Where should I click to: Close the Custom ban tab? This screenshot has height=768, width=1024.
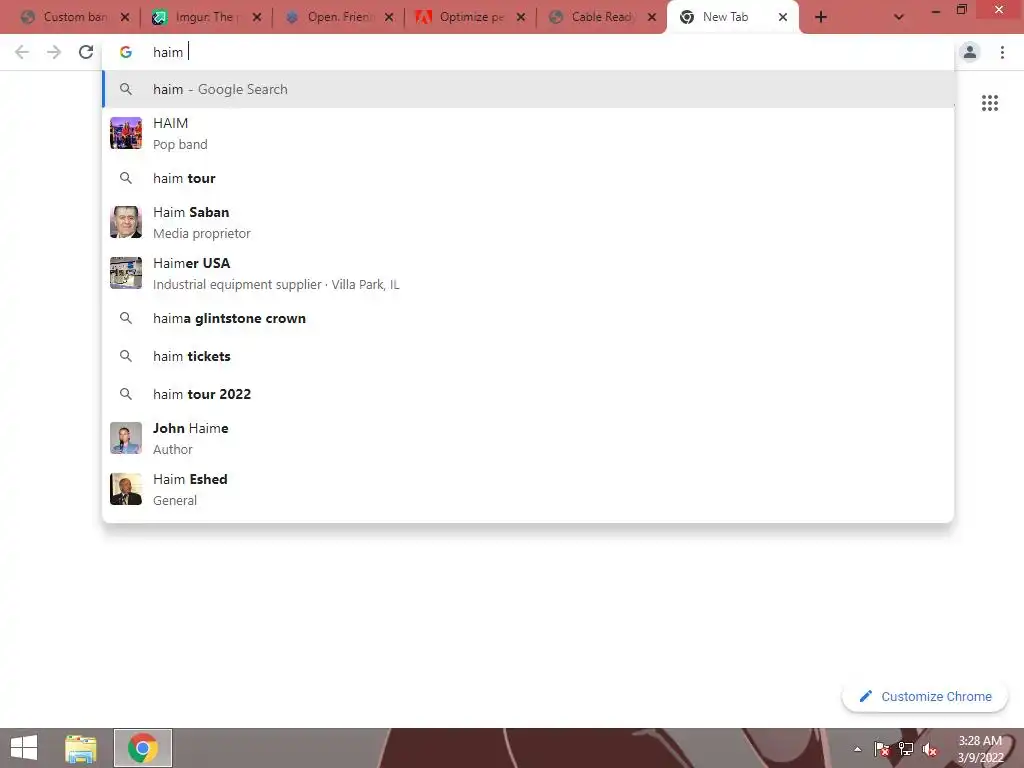point(125,18)
